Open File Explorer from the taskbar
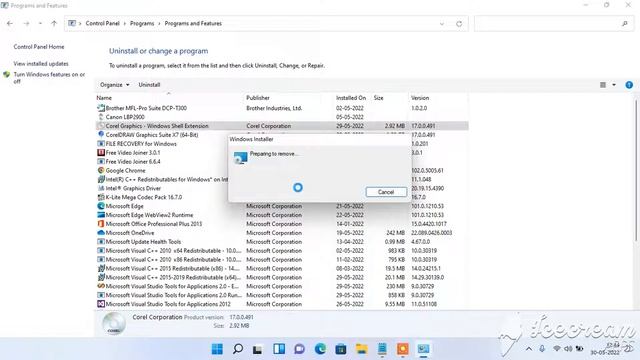Image resolution: width=640 pixels, height=360 pixels. click(361, 349)
